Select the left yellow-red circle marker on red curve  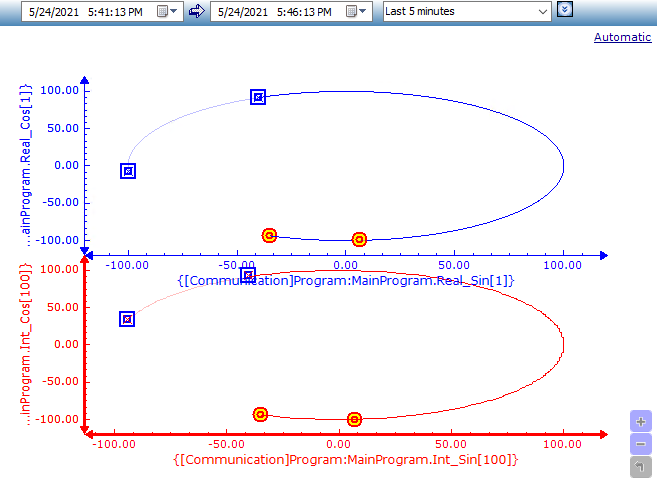(x=260, y=414)
